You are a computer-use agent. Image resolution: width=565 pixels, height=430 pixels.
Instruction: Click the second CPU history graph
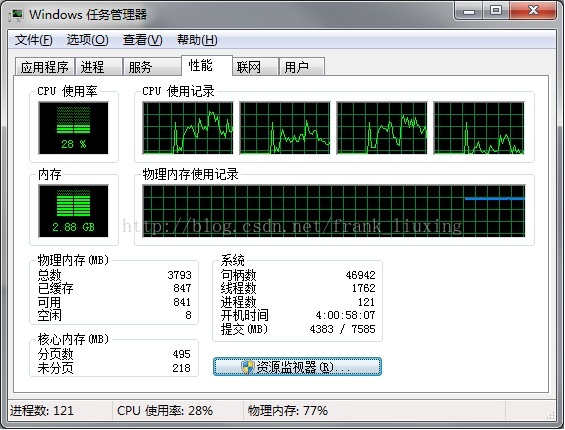click(285, 128)
